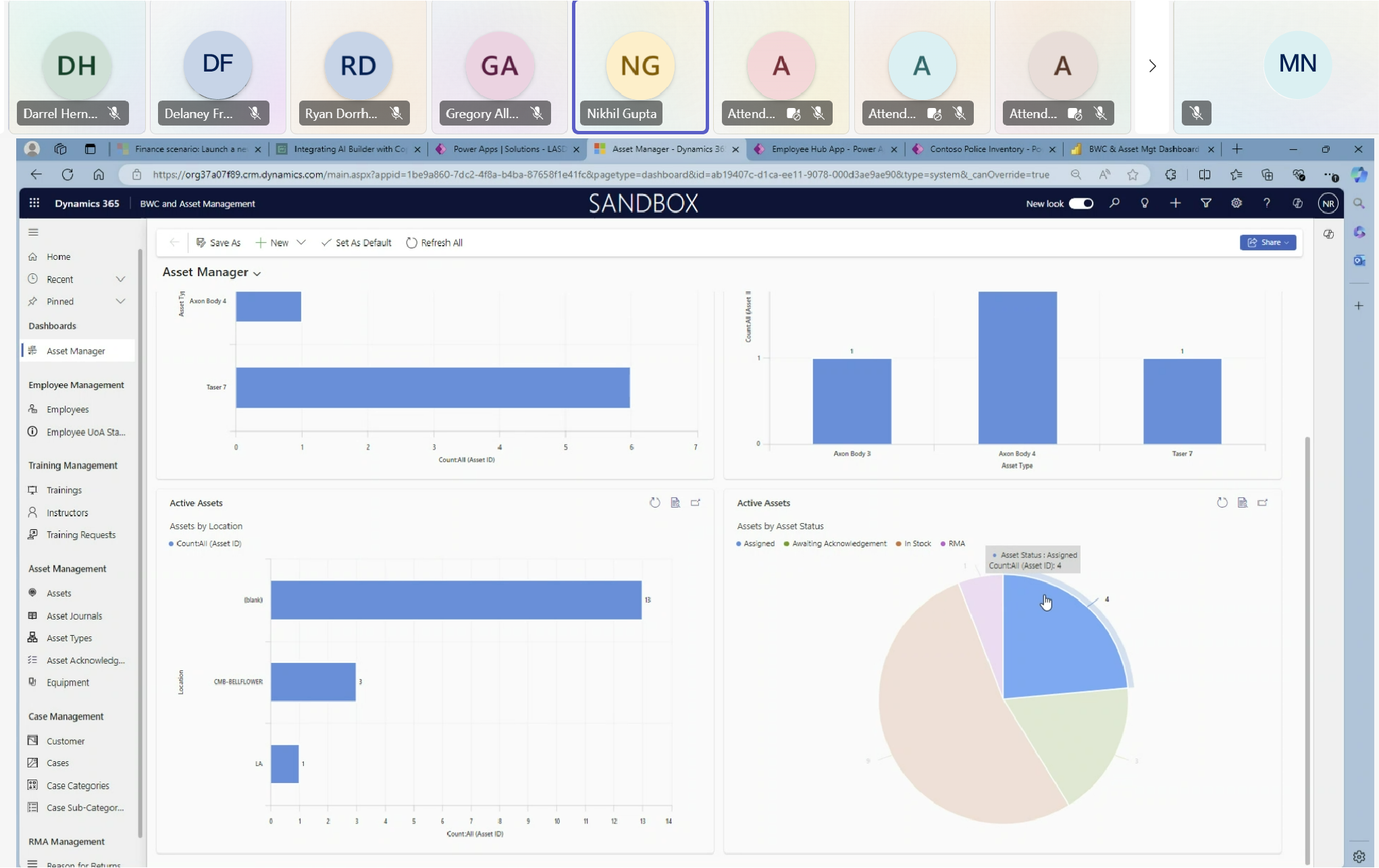Open the browser split screen icon
This screenshot has height=868, width=1379.
click(x=1204, y=175)
